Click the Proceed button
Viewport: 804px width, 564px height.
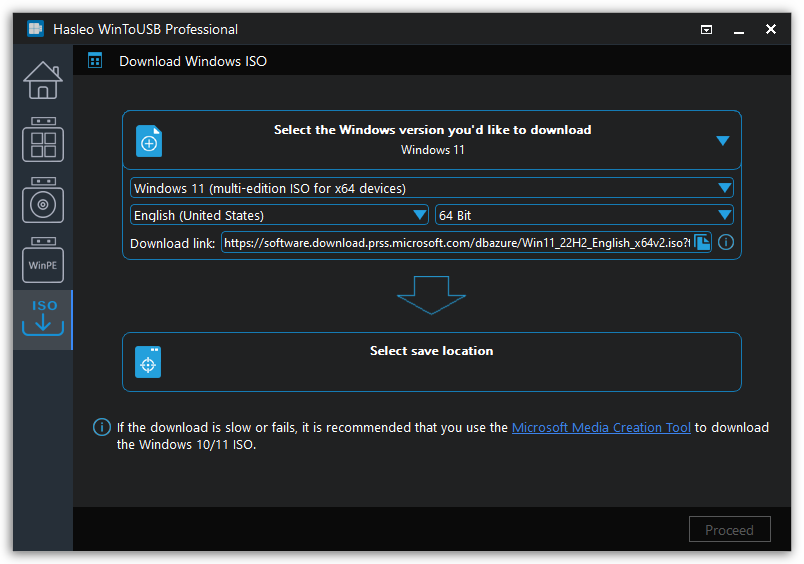pyautogui.click(x=730, y=529)
